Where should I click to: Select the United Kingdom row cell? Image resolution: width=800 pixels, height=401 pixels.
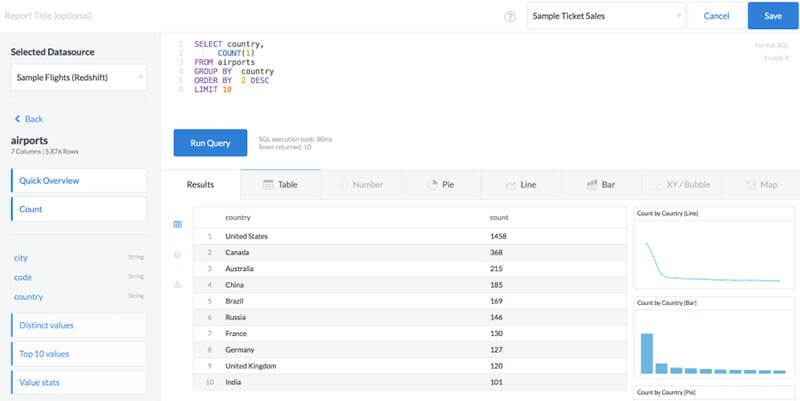point(251,366)
